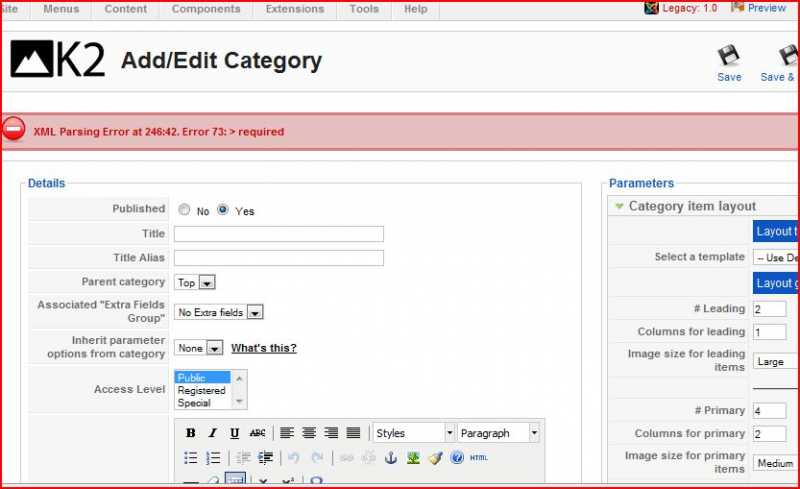Open the Extensions menu

pyautogui.click(x=295, y=9)
